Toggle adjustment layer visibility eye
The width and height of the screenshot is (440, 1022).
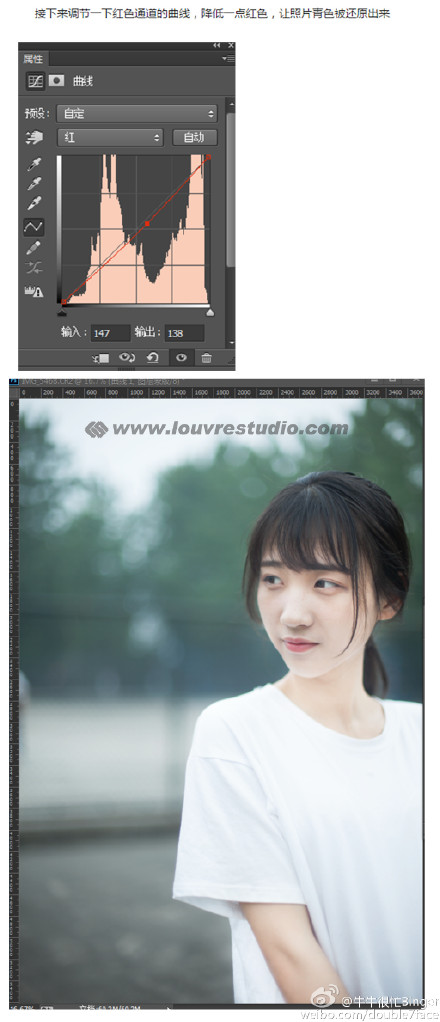tap(181, 357)
